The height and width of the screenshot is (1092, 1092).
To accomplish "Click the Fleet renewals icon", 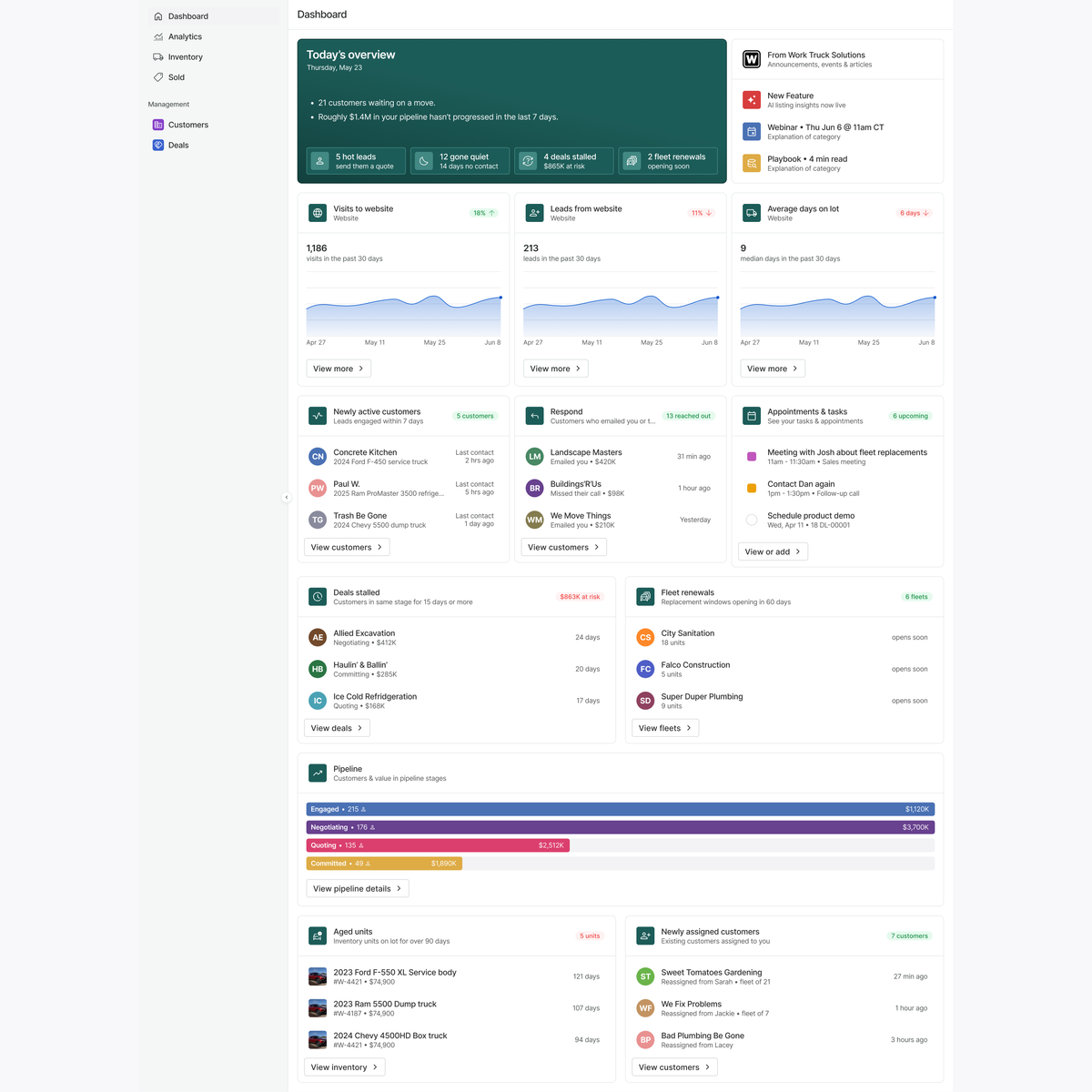I will point(645,597).
